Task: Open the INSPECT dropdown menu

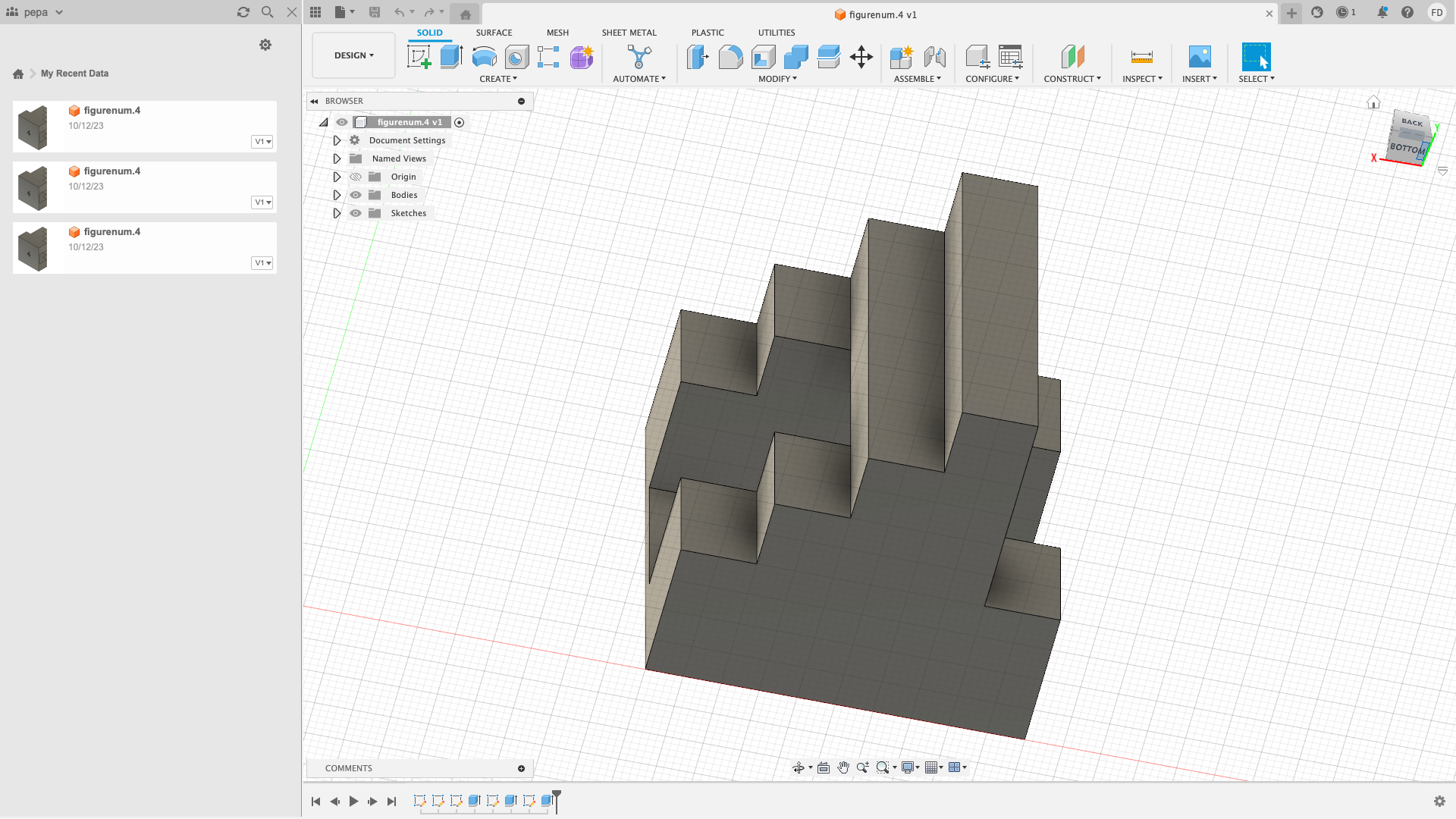Action: point(1142,79)
